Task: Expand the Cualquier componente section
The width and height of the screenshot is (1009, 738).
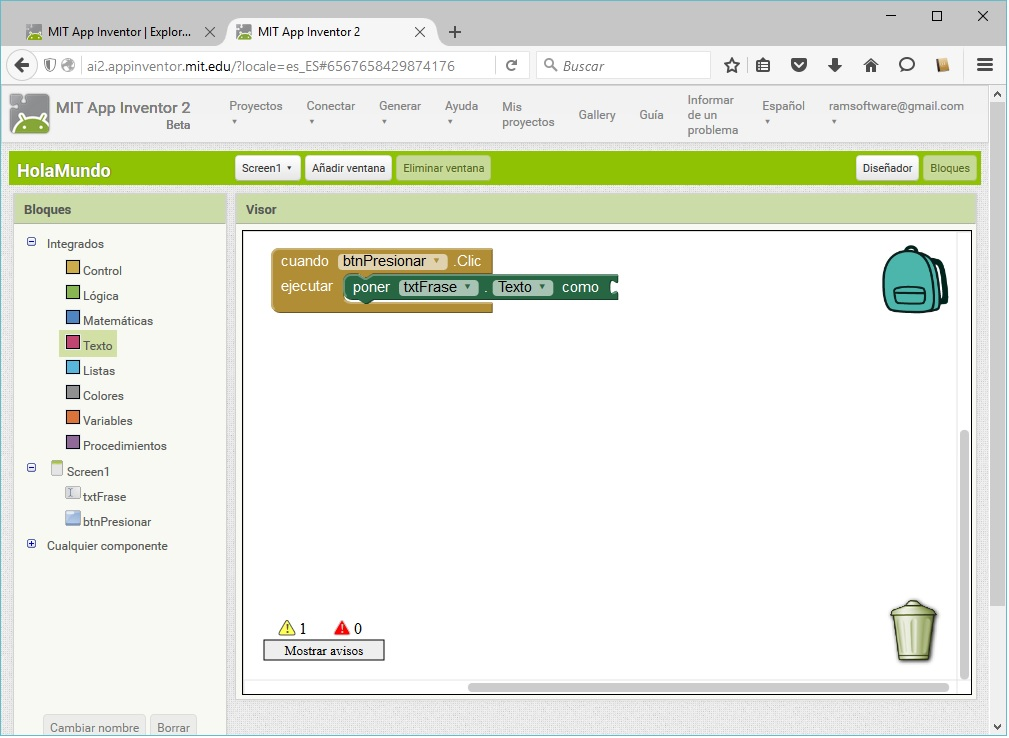Action: 31,545
